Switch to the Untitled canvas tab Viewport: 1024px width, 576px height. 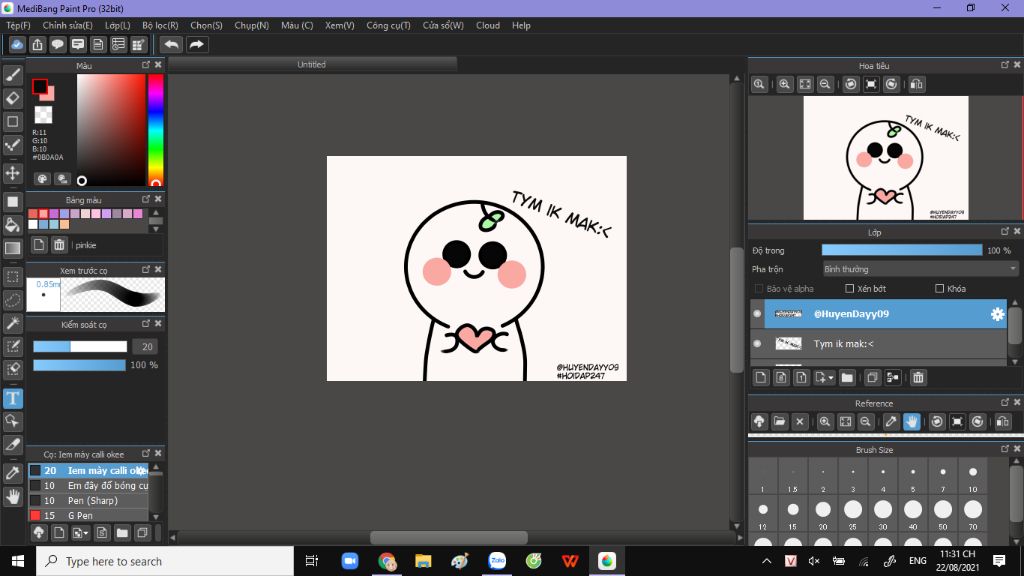(311, 64)
